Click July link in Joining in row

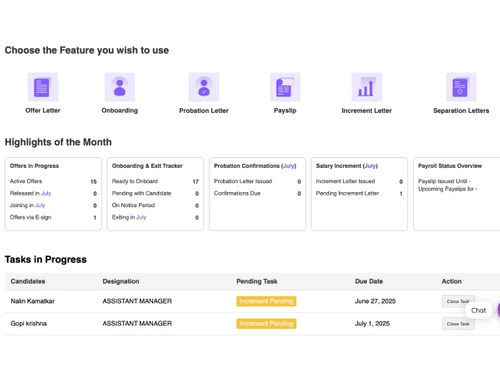(40, 205)
